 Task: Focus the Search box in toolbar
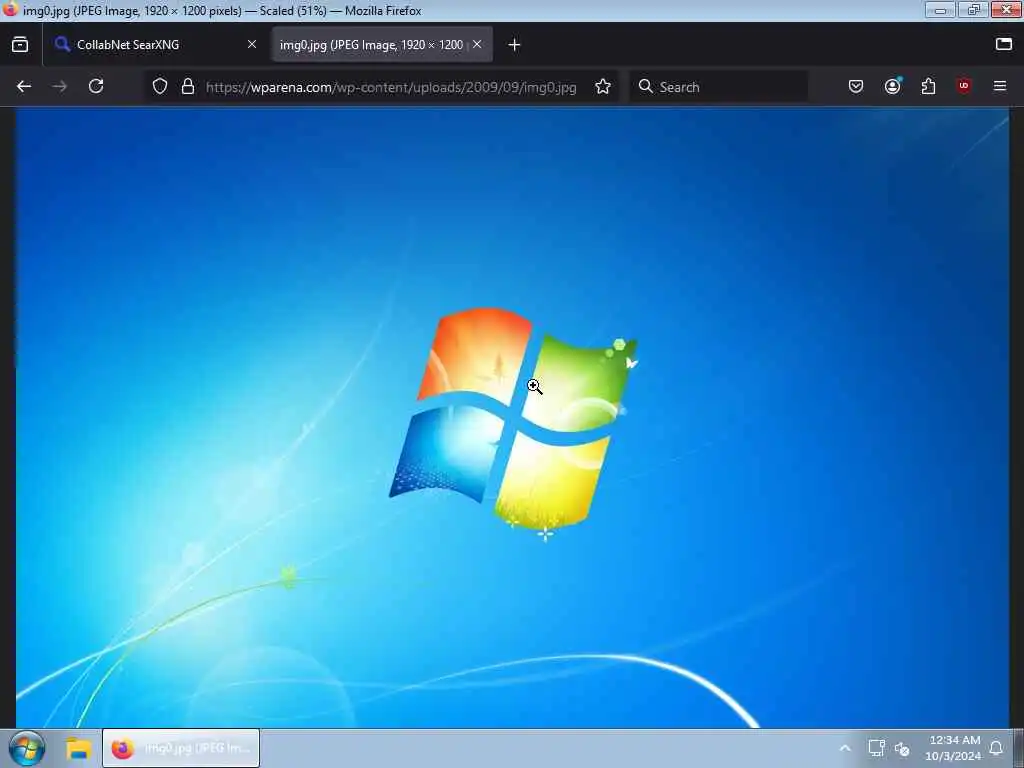(x=718, y=87)
